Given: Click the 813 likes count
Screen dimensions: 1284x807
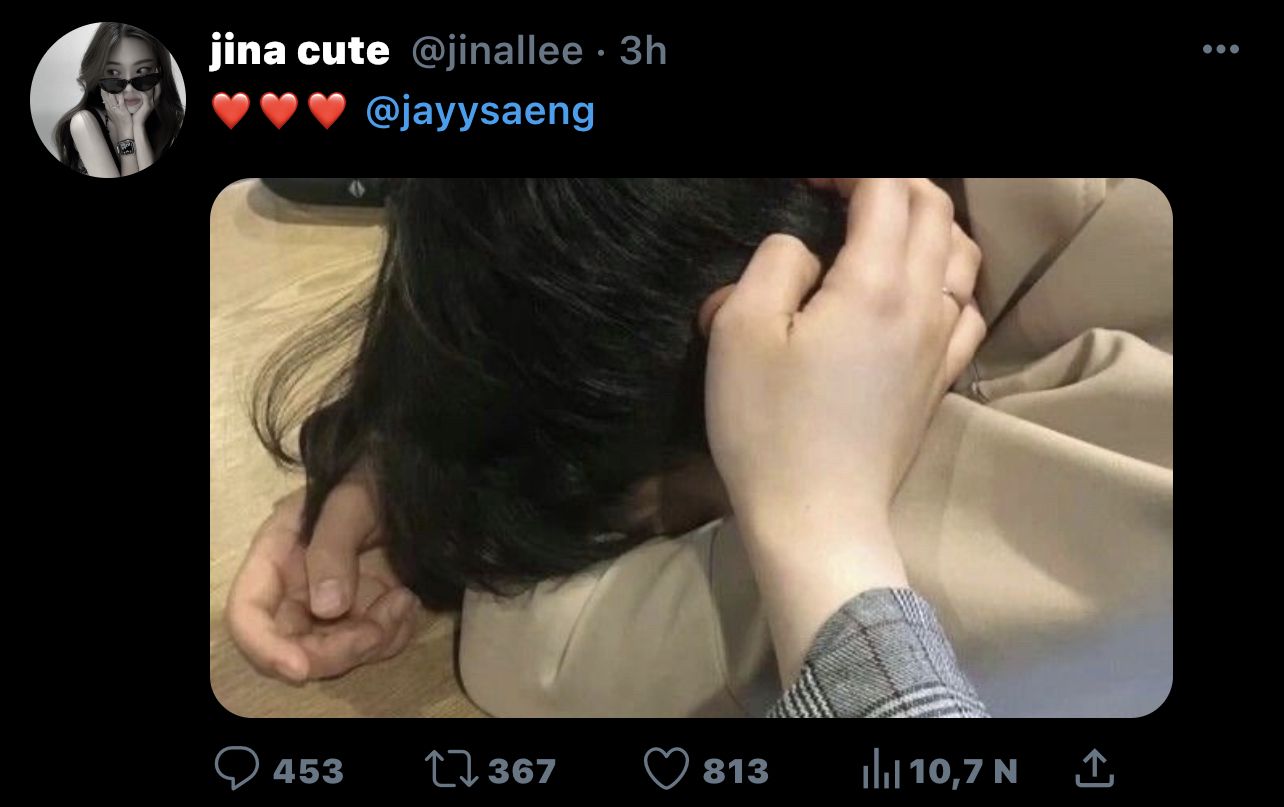Looking at the screenshot, I should coord(735,771).
